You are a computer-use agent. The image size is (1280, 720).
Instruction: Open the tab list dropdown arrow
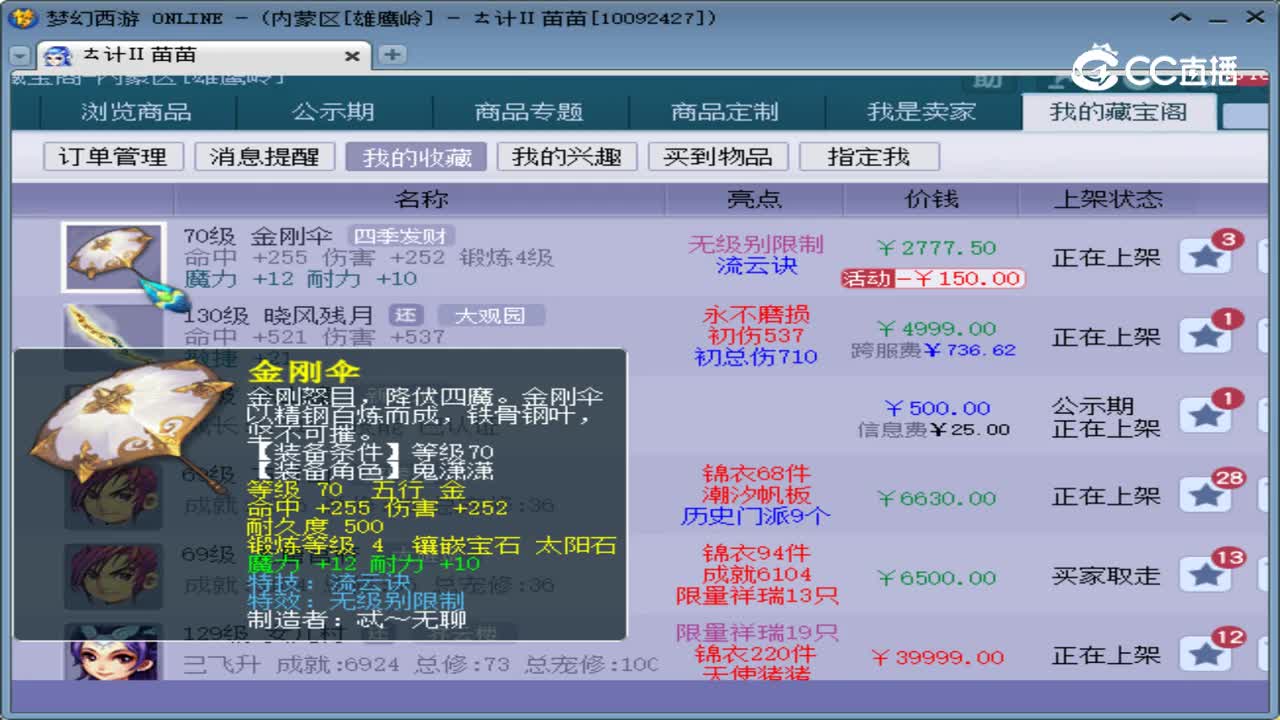point(20,56)
